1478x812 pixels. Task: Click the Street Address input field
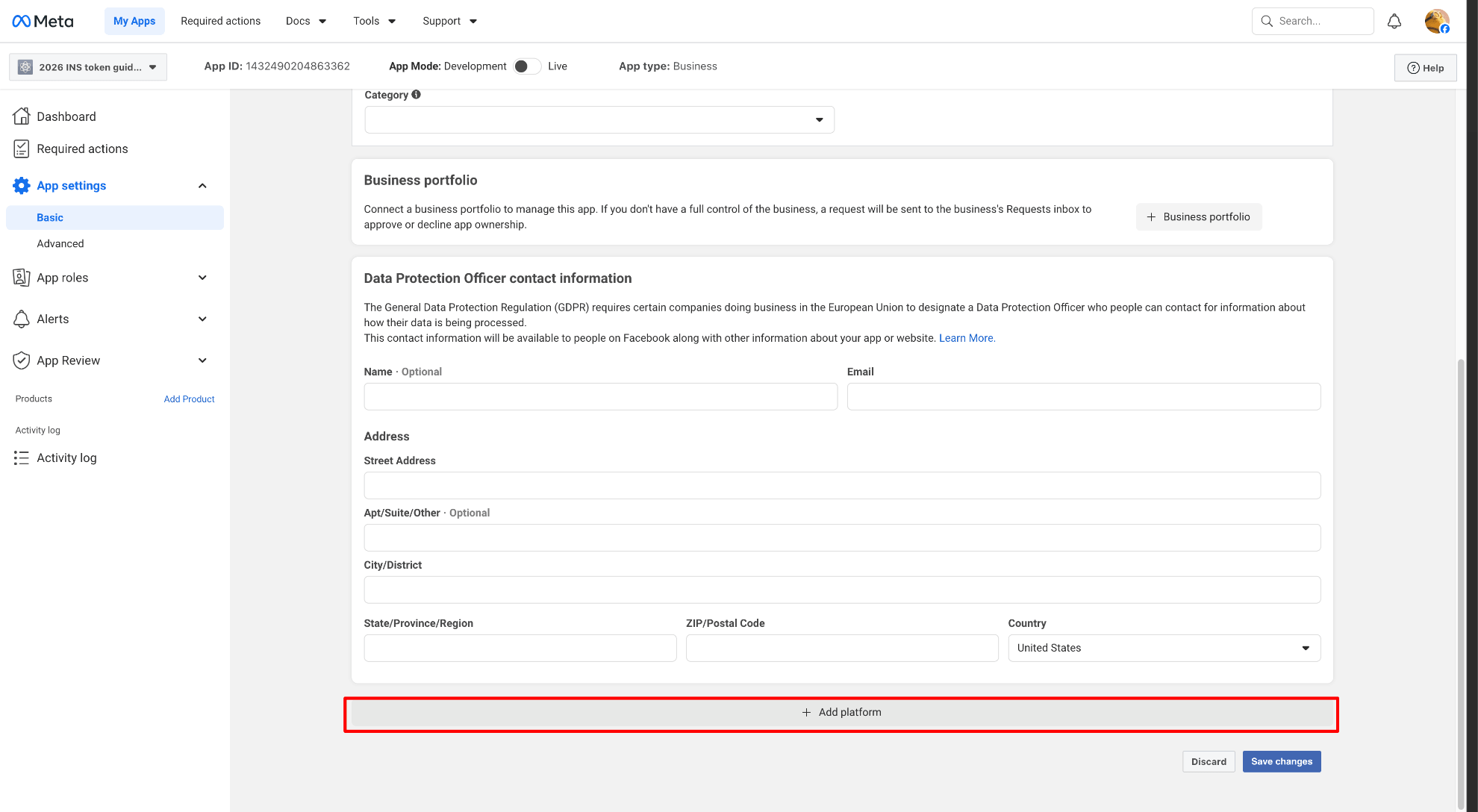click(x=841, y=485)
